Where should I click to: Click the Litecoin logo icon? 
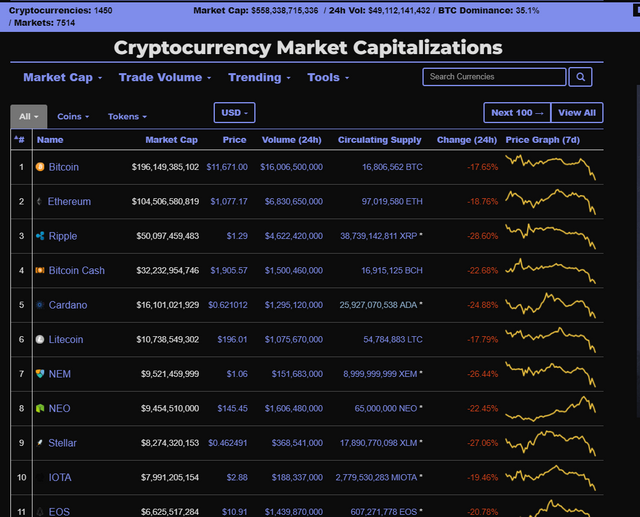40,339
